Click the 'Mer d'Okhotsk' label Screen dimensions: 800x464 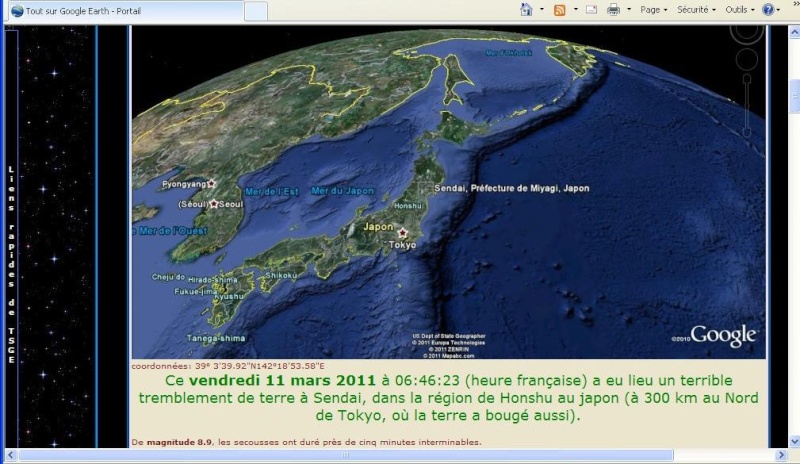pos(509,53)
